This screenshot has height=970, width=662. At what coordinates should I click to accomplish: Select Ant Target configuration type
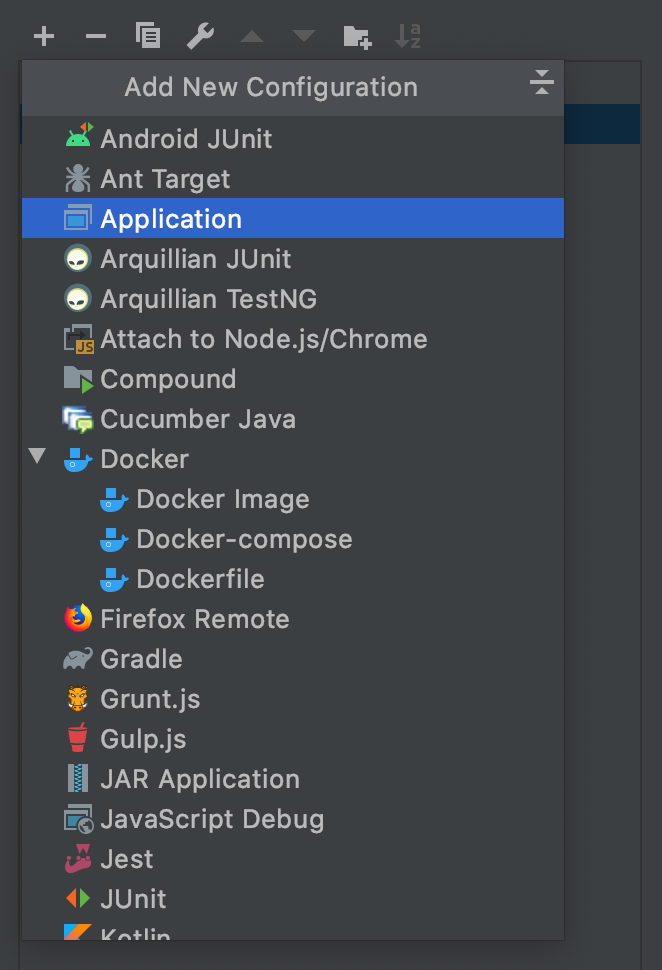point(293,179)
